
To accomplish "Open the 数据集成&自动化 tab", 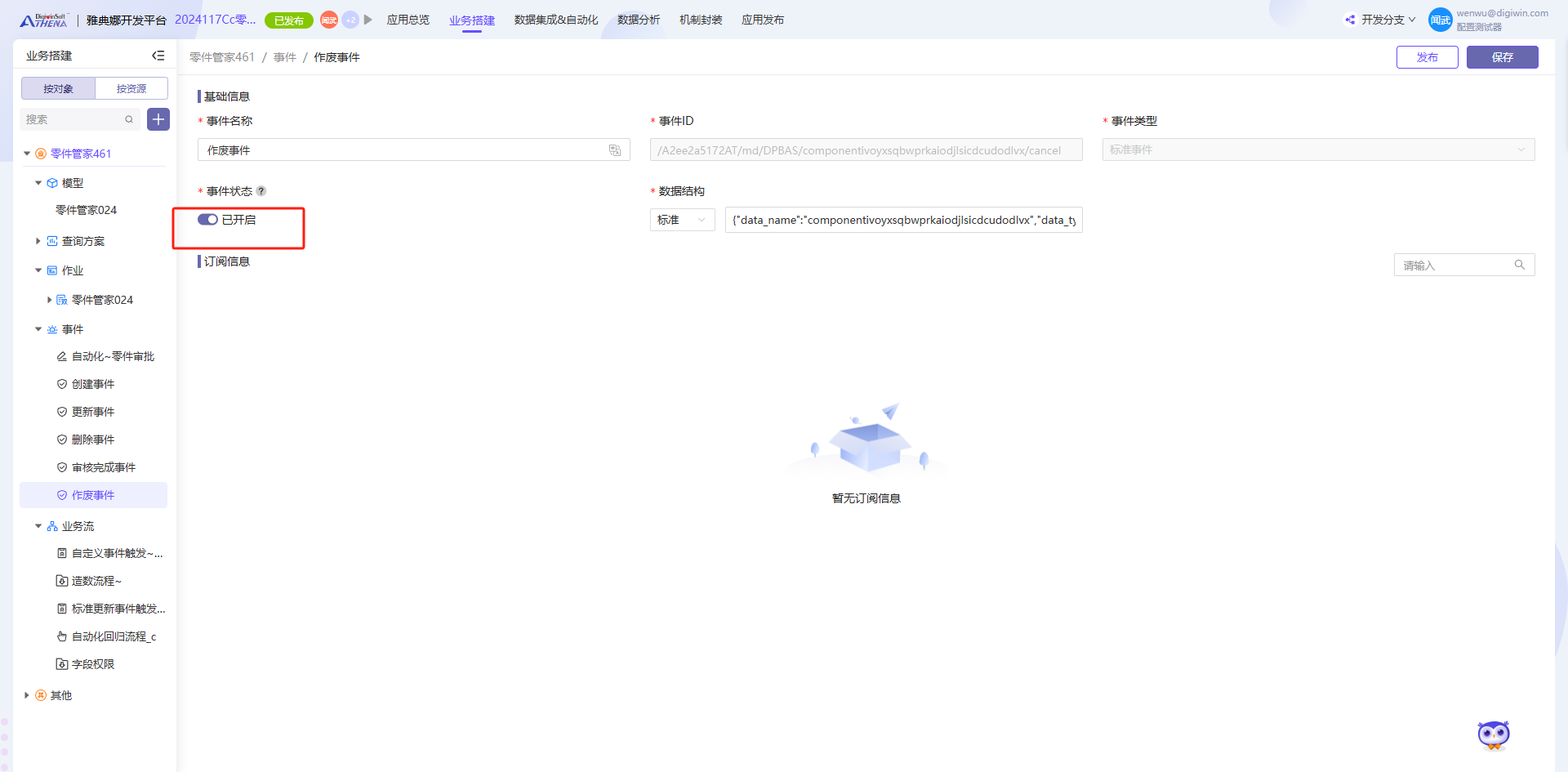I will [x=556, y=20].
